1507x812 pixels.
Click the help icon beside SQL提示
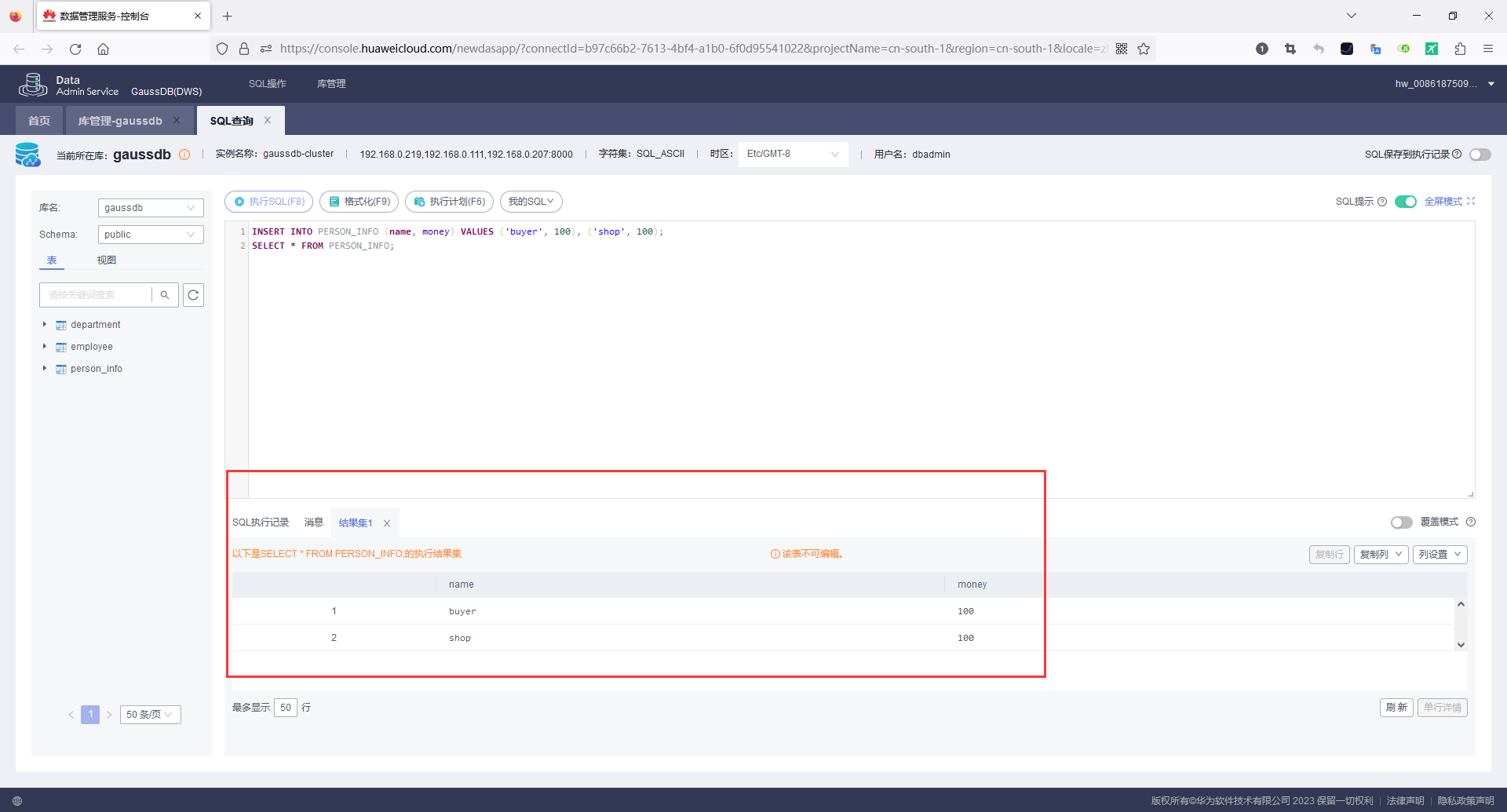click(1382, 202)
